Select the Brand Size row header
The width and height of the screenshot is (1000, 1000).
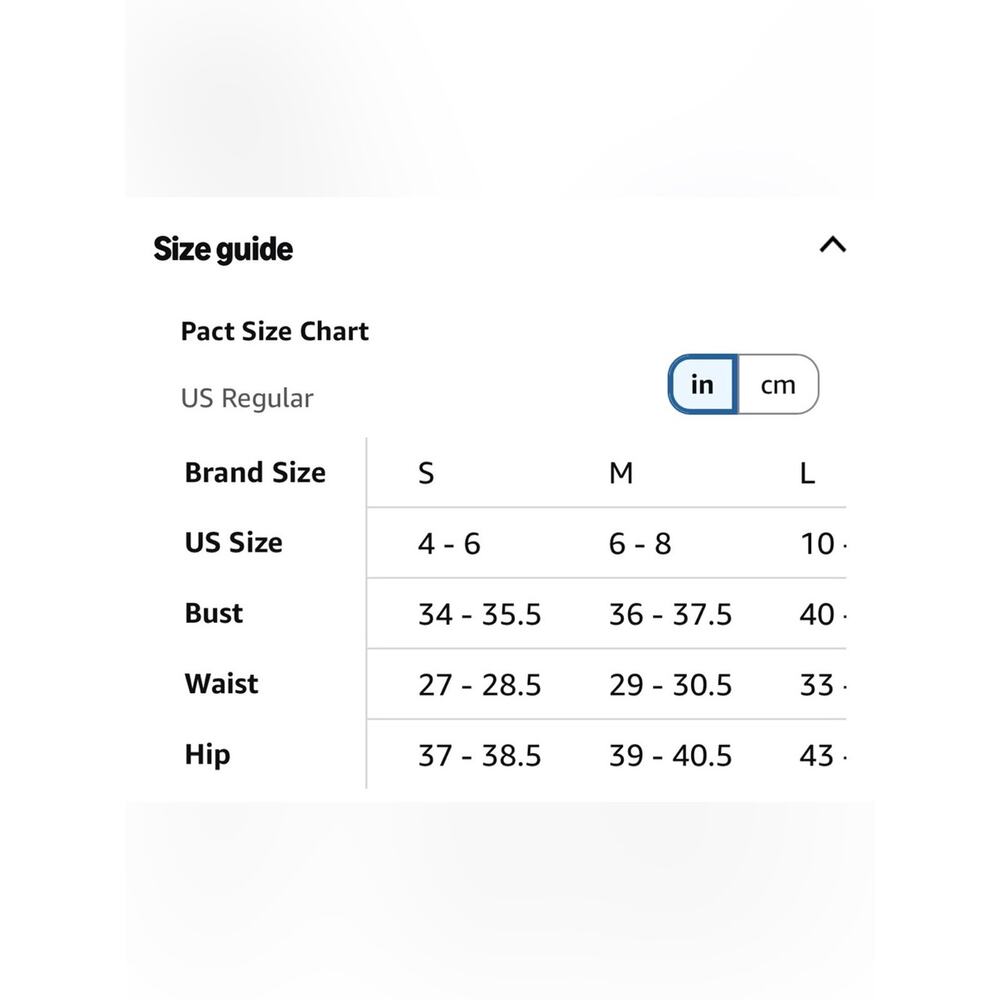(x=255, y=473)
